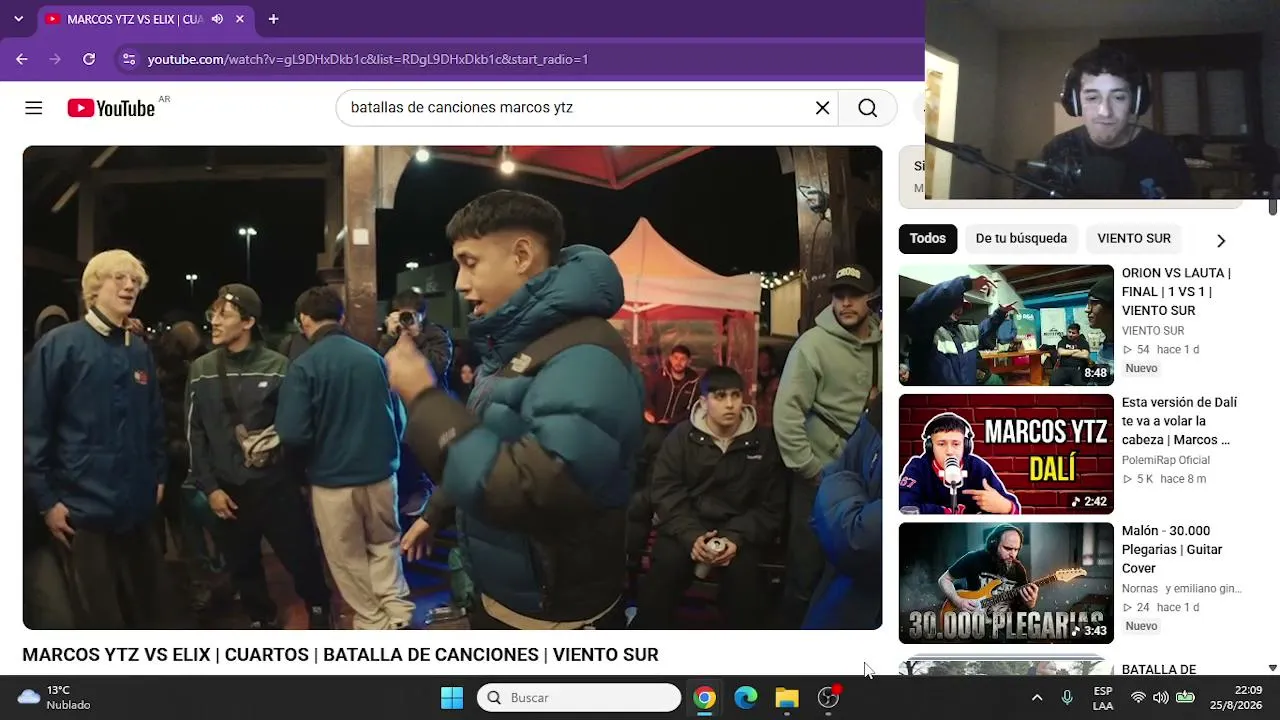1280x720 pixels.
Task: Open the volume tray icon
Action: 1161,698
